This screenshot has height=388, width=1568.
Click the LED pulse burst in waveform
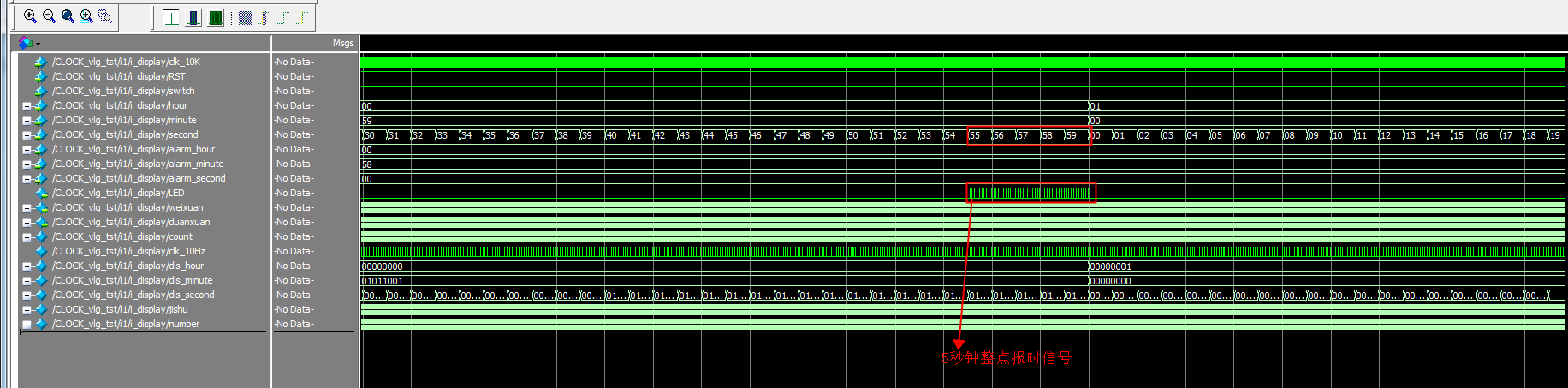[x=1030, y=194]
